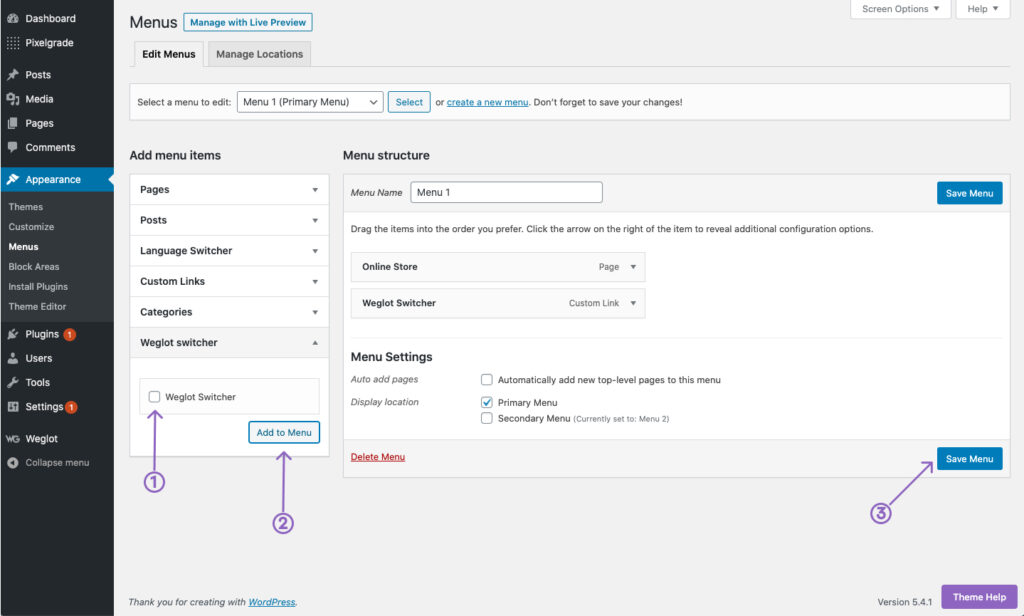Click the Settings sliders icon
Screen dimensions: 1024x616
[12, 406]
